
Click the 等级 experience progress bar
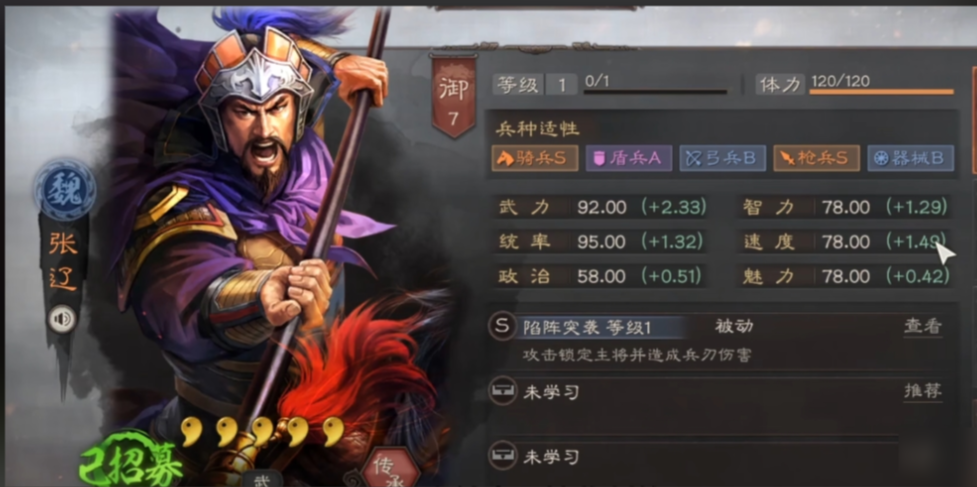[655, 92]
